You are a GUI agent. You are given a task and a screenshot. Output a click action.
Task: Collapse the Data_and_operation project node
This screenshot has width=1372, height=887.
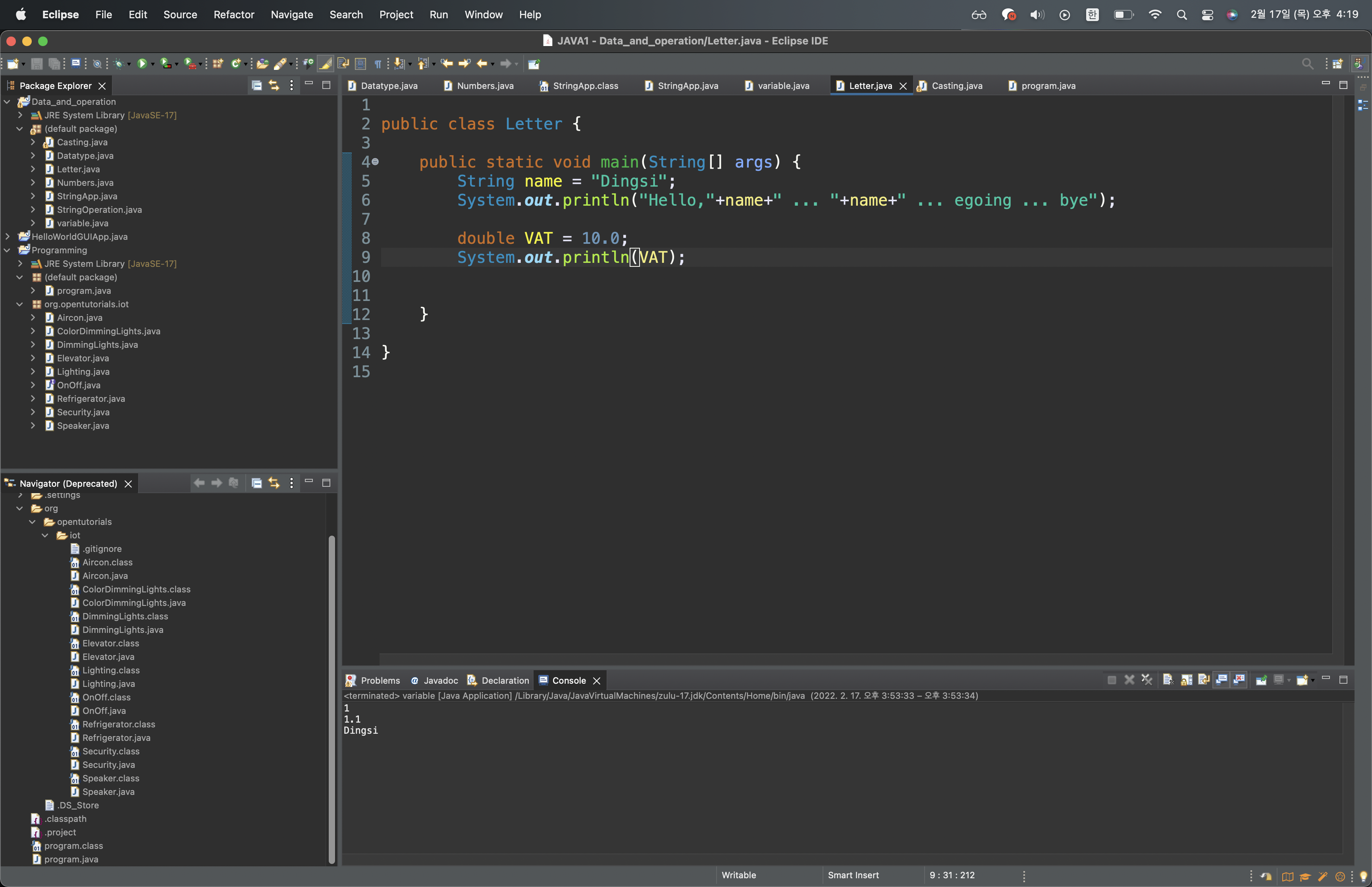point(8,102)
